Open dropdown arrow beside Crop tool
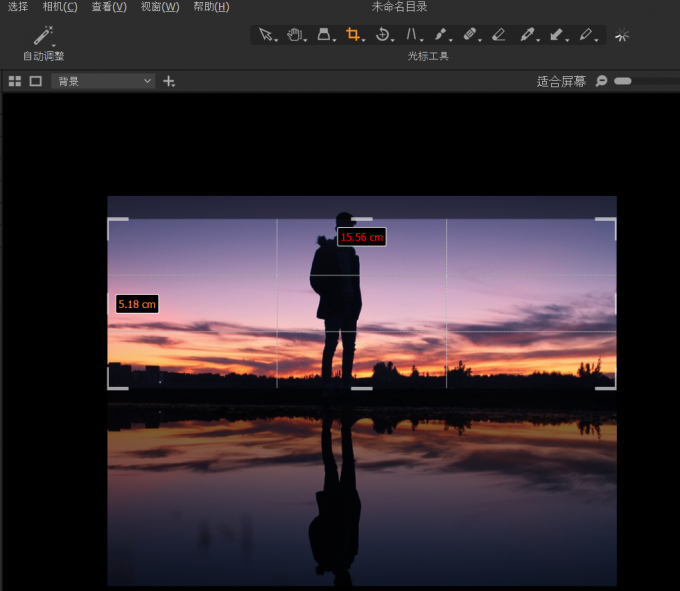The width and height of the screenshot is (680, 591). [x=363, y=40]
